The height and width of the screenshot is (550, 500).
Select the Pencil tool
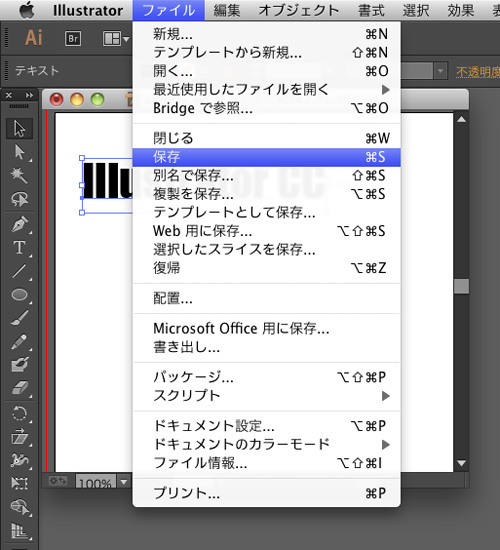tap(20, 342)
